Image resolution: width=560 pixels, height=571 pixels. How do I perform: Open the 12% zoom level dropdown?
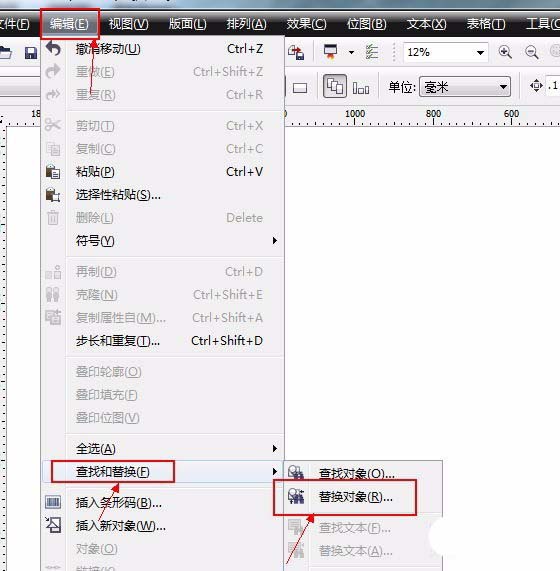click(446, 52)
